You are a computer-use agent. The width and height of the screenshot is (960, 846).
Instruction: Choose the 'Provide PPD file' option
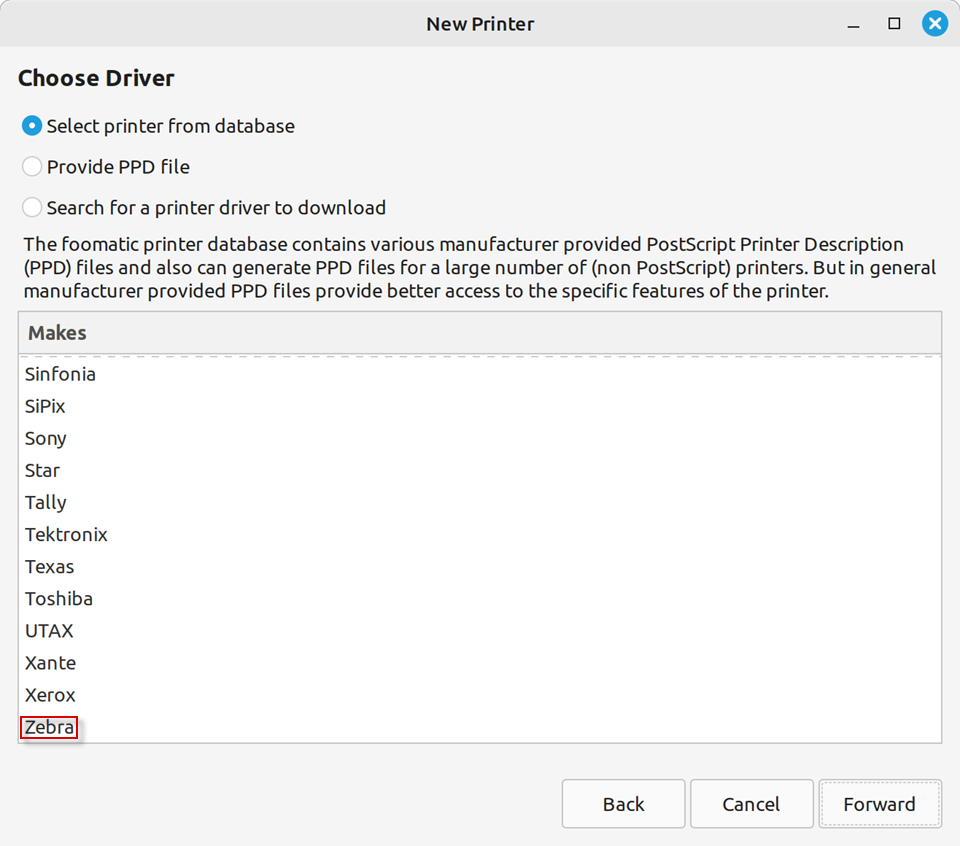pyautogui.click(x=32, y=167)
